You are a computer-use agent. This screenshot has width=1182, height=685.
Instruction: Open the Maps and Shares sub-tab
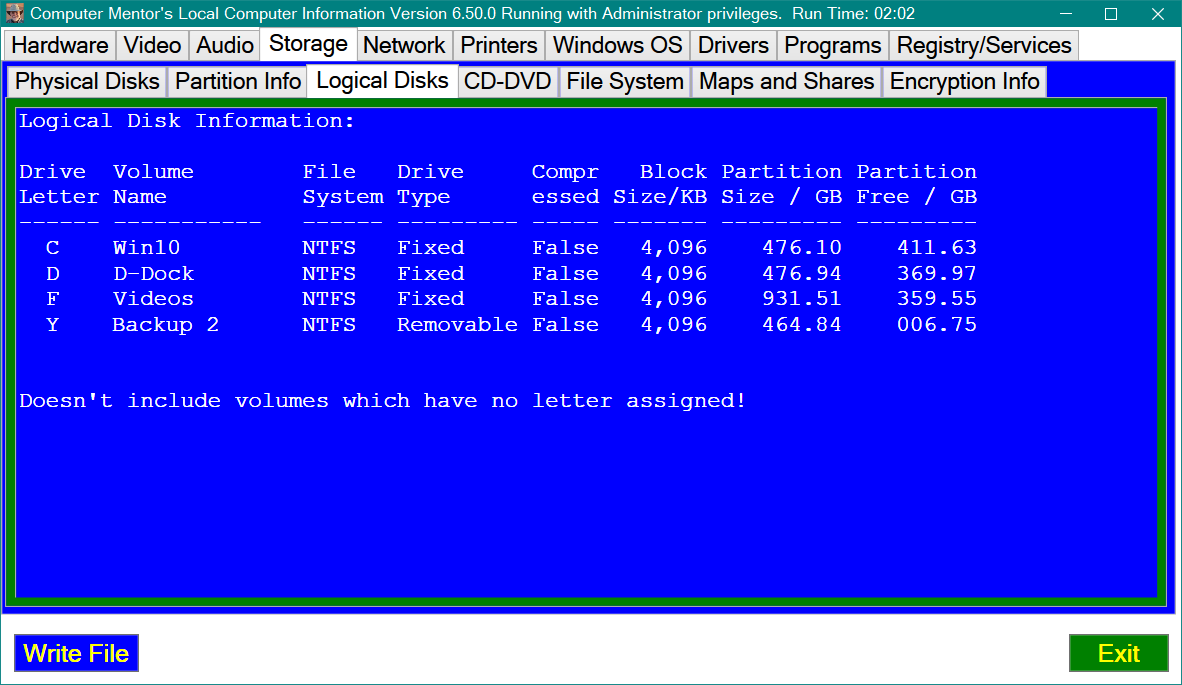787,82
